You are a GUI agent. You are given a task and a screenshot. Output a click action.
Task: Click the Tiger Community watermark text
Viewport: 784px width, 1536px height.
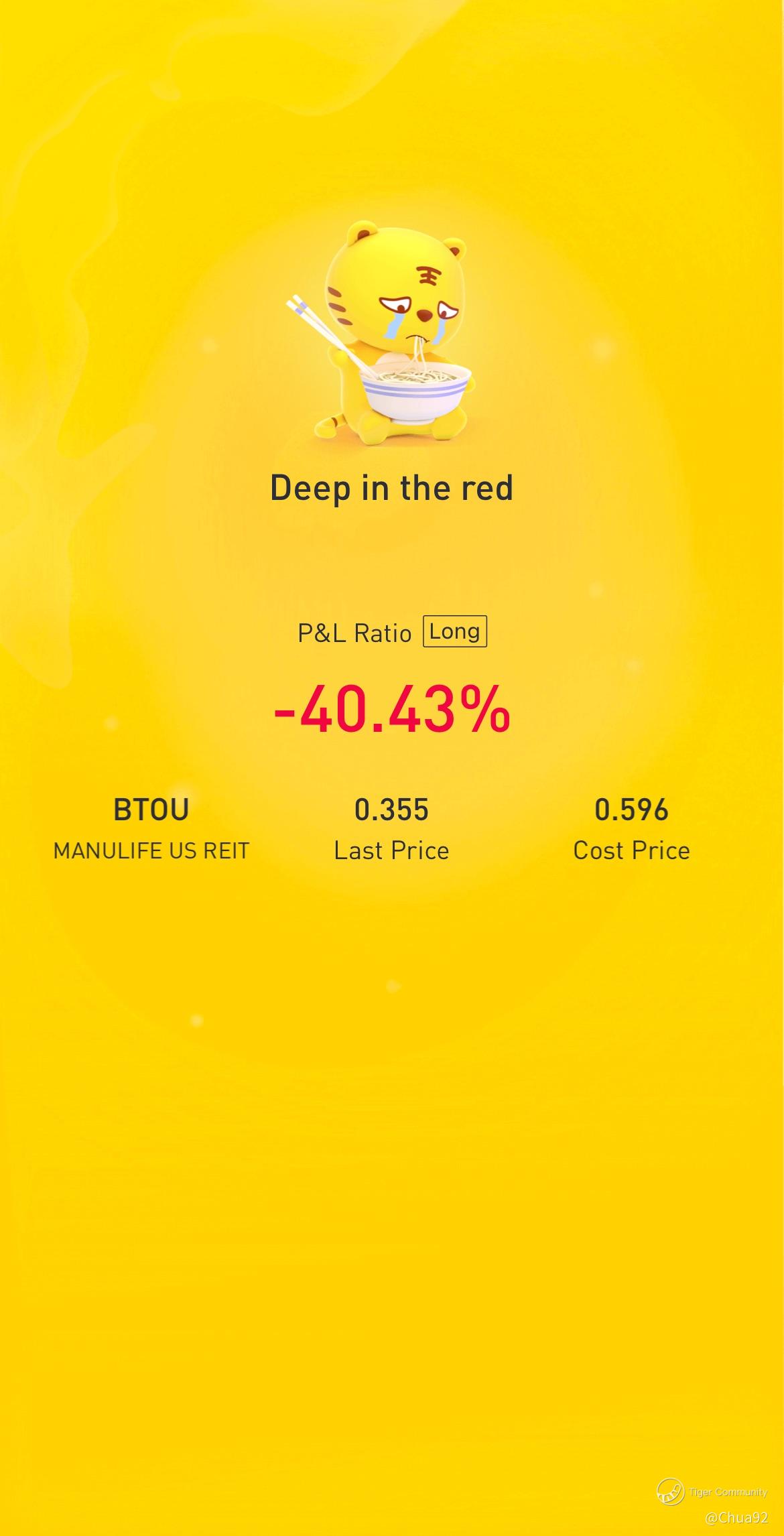[728, 1492]
